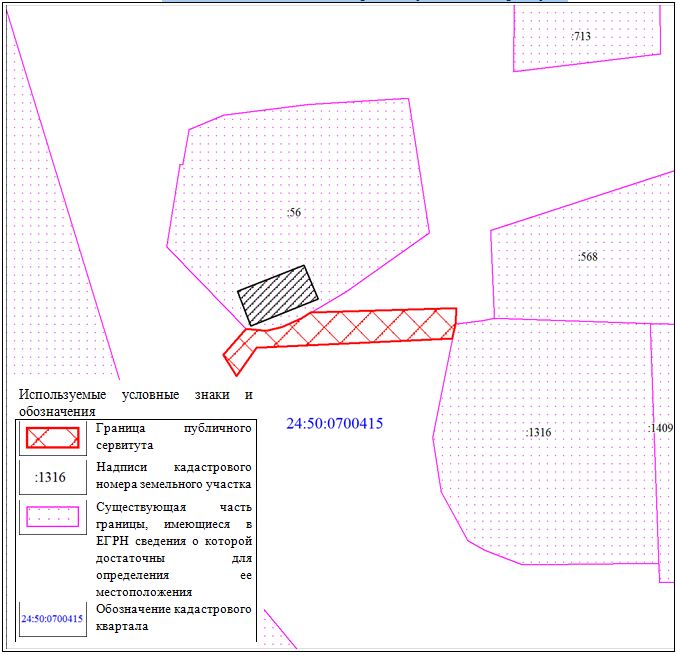The width and height of the screenshot is (677, 655).
Task: Click the legend text "Граница публичного сервитута"
Action: click(172, 436)
